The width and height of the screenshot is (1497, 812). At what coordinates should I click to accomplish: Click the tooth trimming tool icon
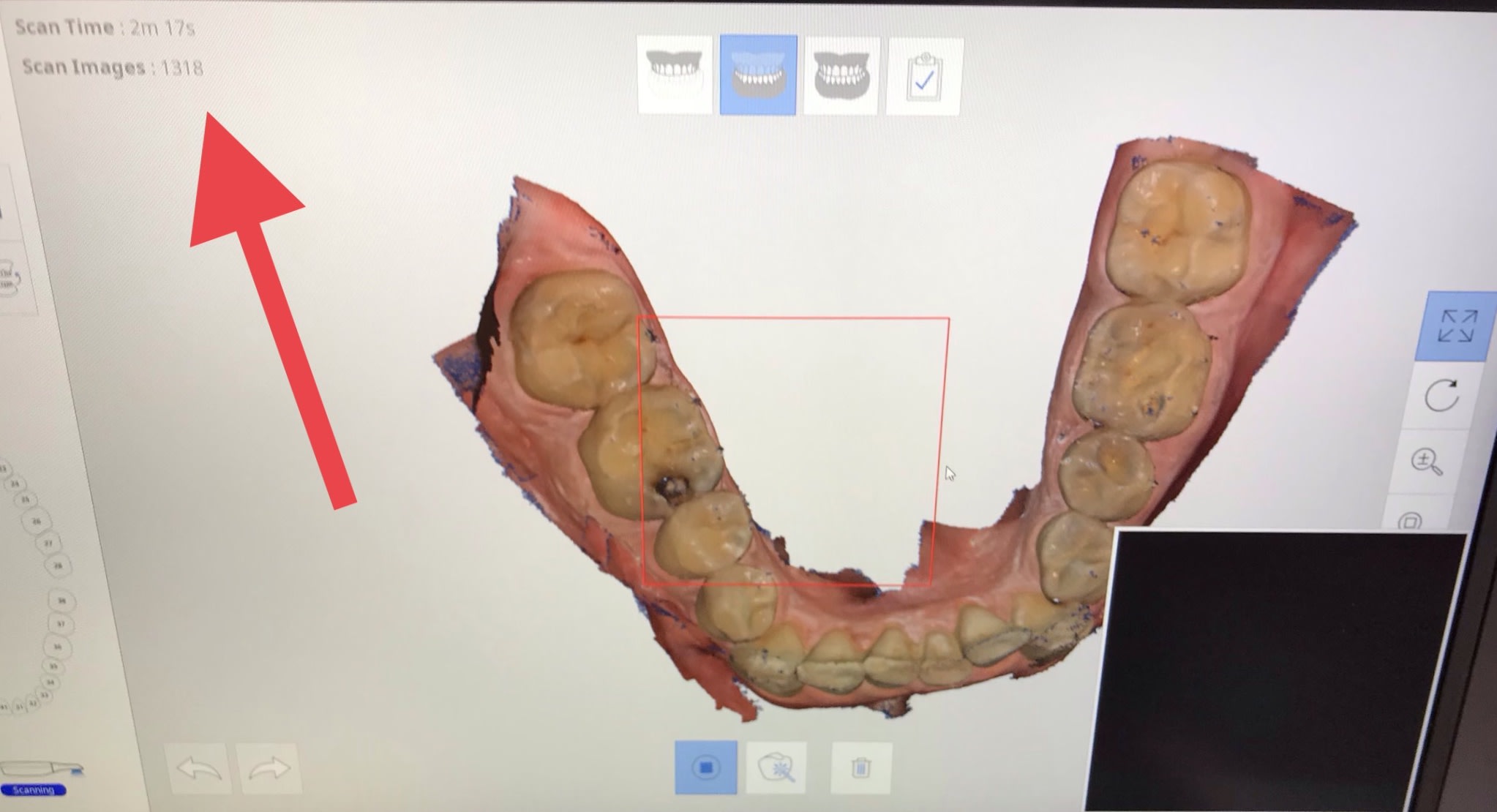[776, 768]
